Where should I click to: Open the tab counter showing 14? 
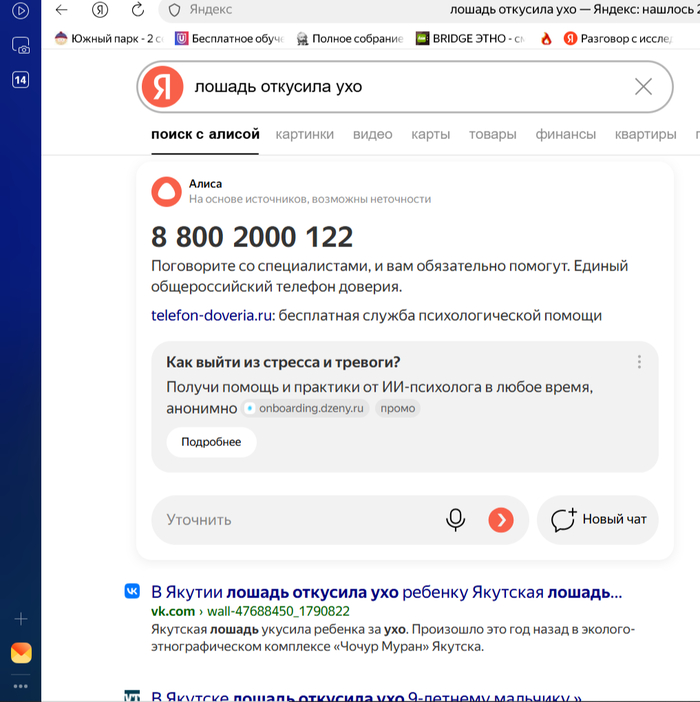coord(20,80)
